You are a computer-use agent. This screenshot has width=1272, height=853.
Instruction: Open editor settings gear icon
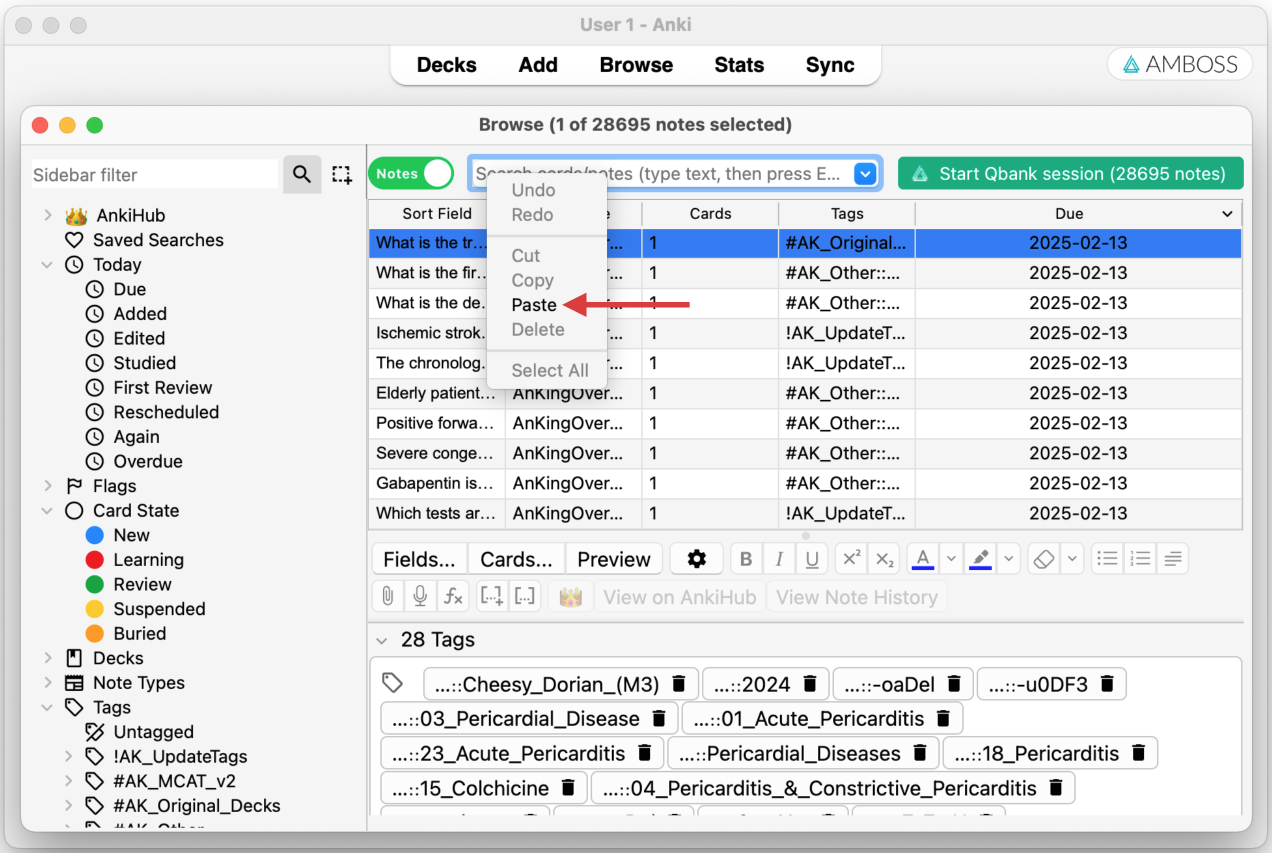pos(697,559)
